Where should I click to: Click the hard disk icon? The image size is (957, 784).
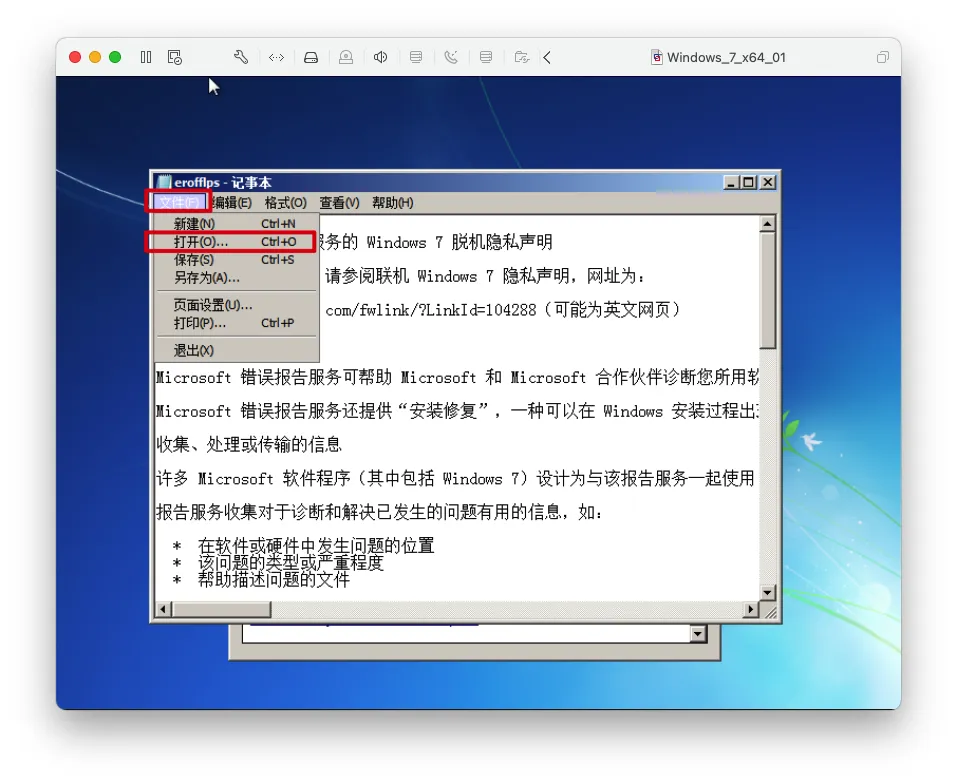311,57
